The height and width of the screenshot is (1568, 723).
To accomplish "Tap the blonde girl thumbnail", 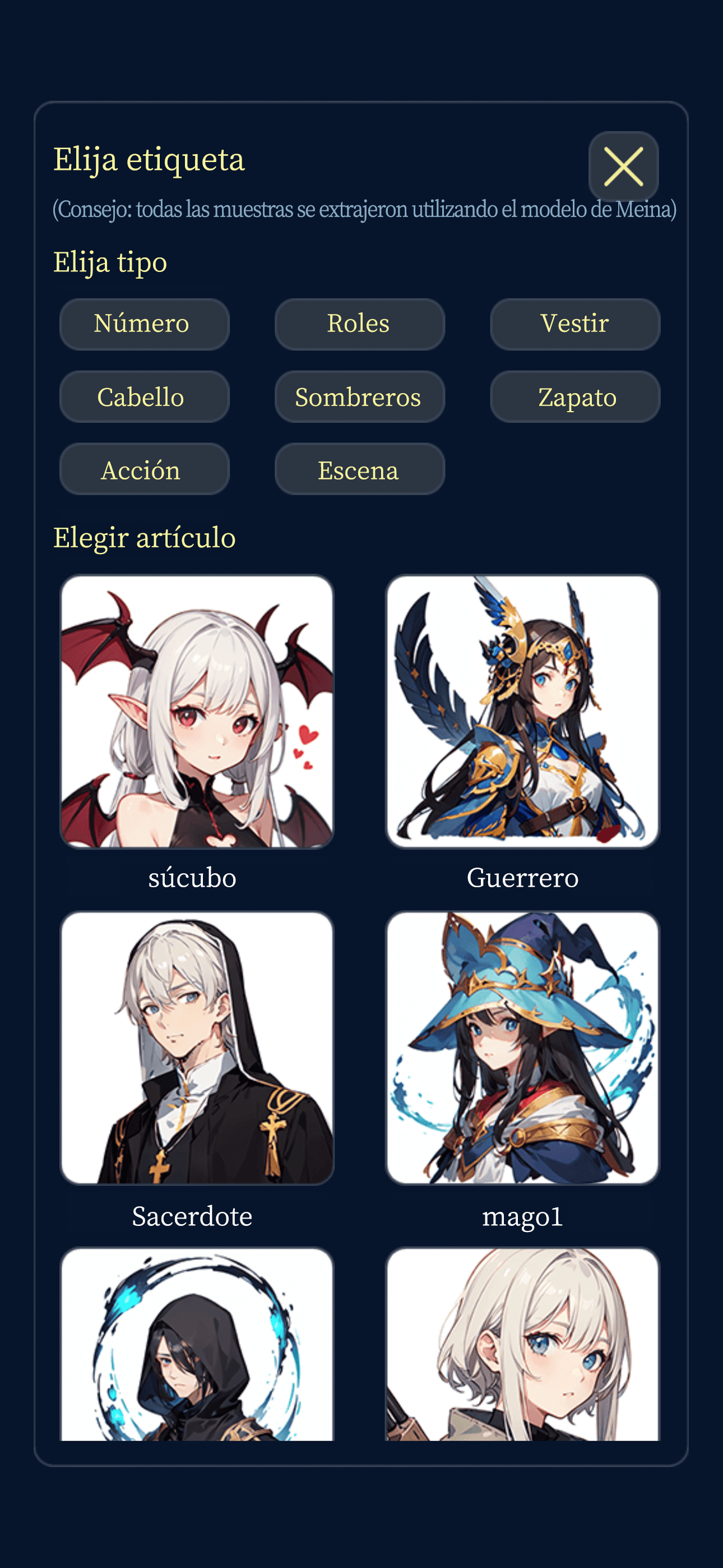I will [523, 1344].
